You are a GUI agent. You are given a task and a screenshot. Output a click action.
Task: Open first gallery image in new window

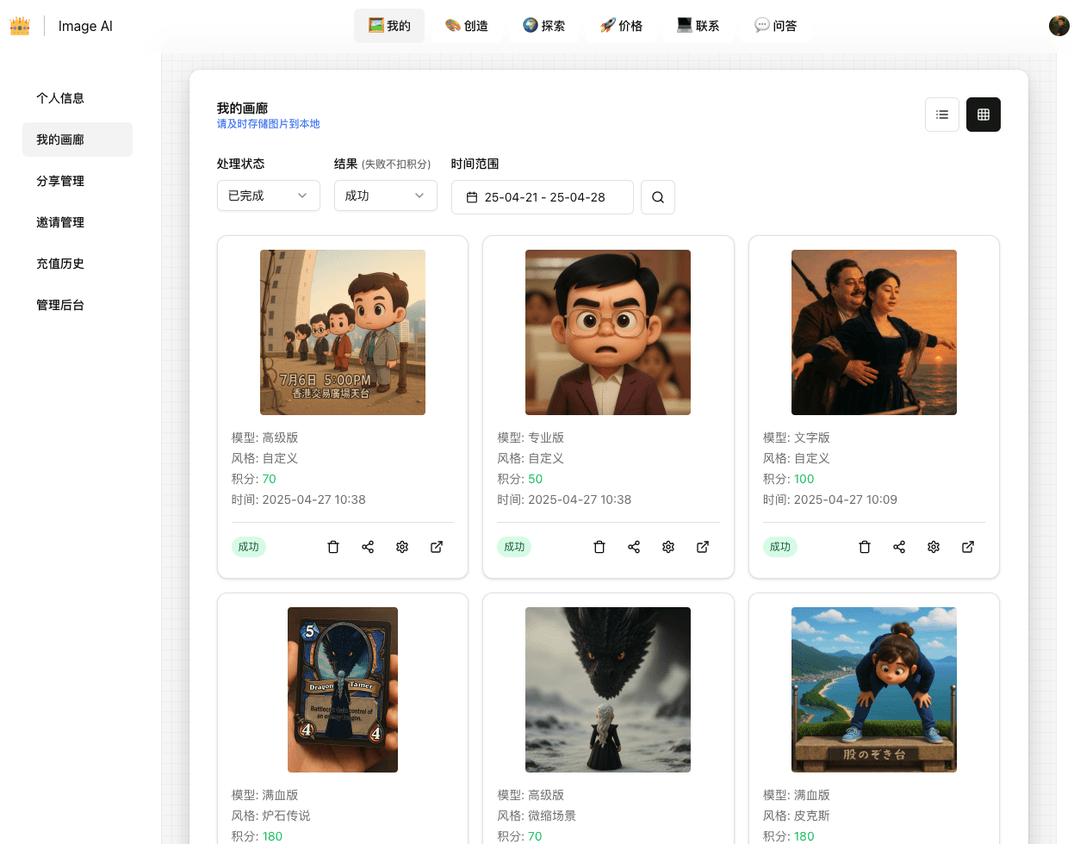(x=437, y=547)
